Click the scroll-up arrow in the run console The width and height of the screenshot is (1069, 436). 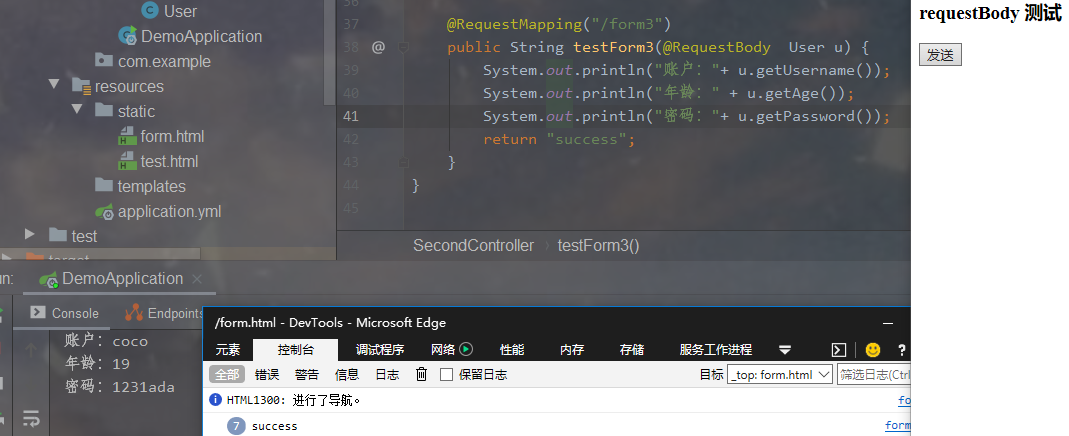click(31, 350)
